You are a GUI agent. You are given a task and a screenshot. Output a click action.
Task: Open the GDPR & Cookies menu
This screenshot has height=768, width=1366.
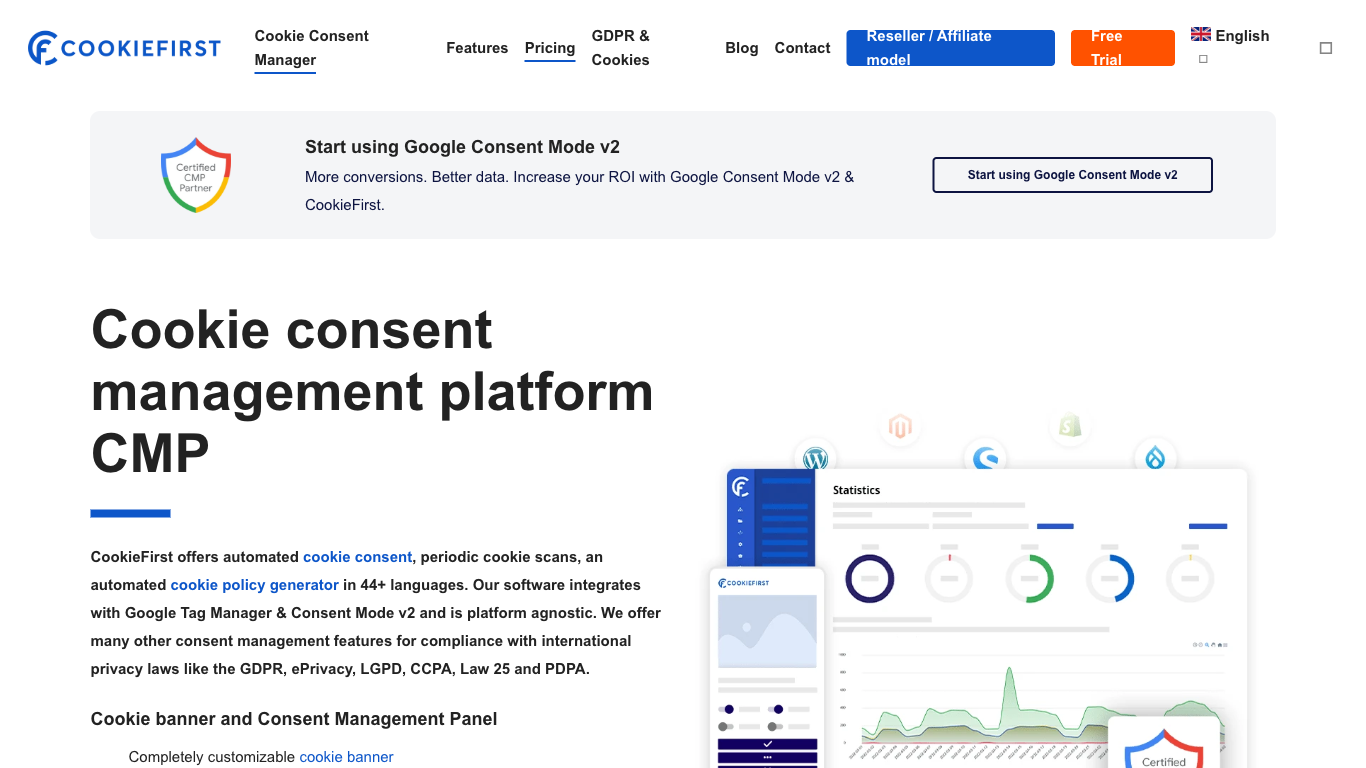620,48
